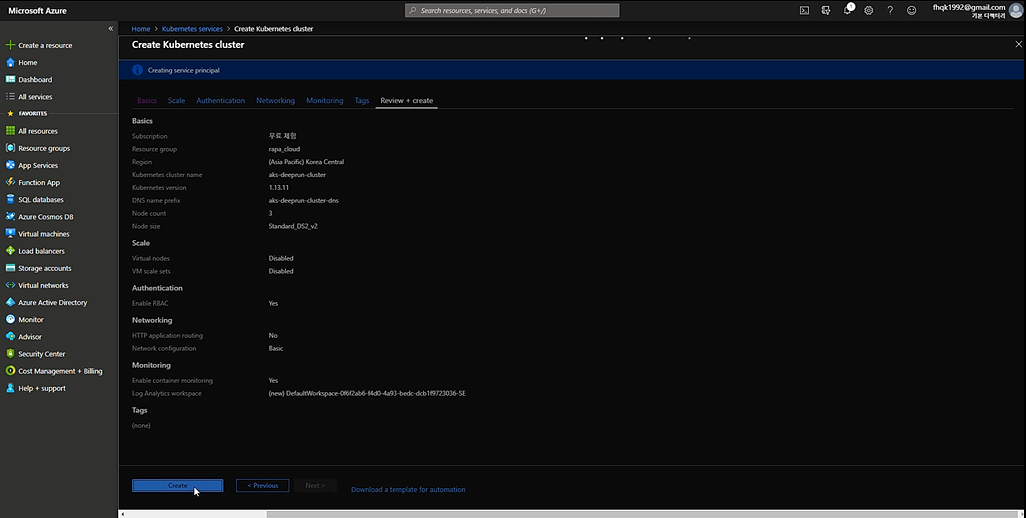Click the All resources grid icon

[10, 131]
